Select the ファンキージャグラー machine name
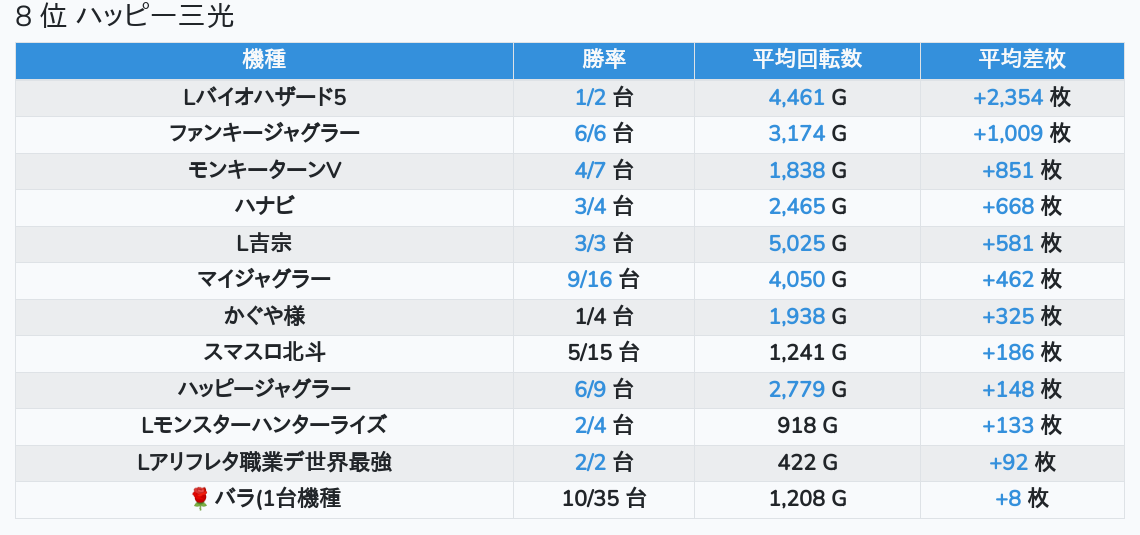 [x=264, y=133]
